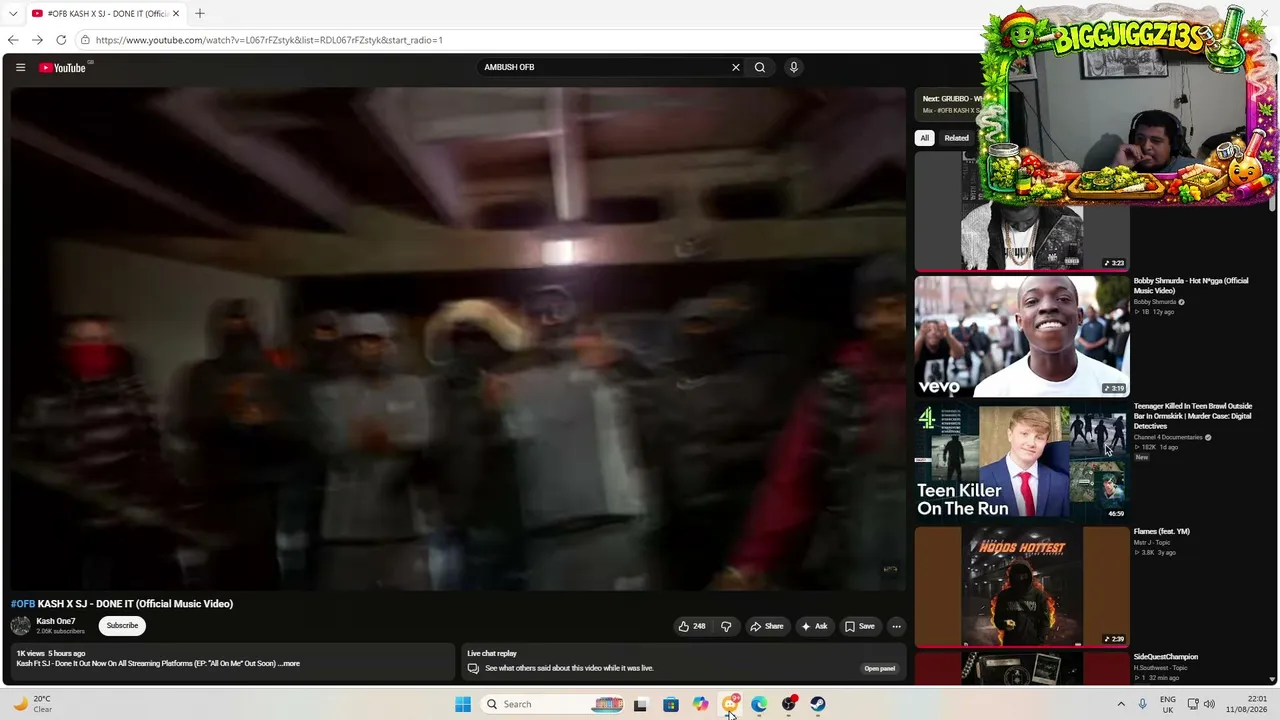Dislike the video with thumbs down
The height and width of the screenshot is (720, 1280).
pos(726,626)
